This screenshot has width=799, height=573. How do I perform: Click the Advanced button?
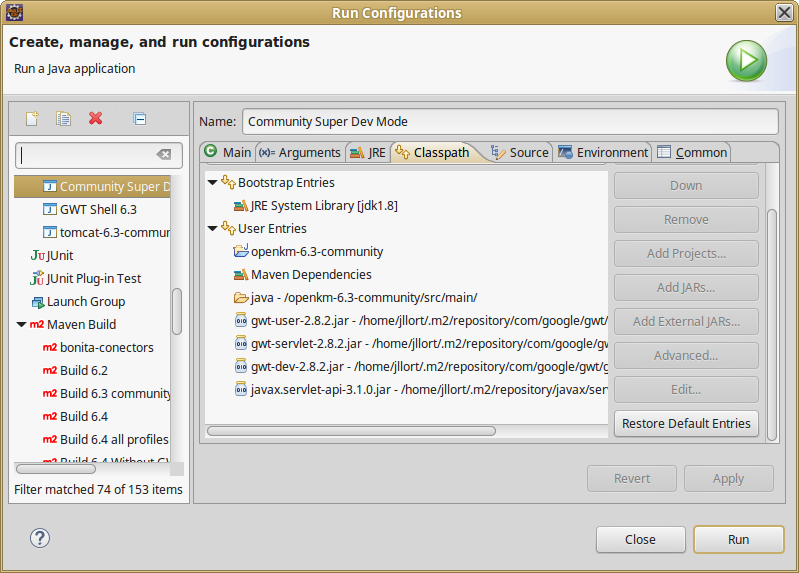[x=686, y=355]
